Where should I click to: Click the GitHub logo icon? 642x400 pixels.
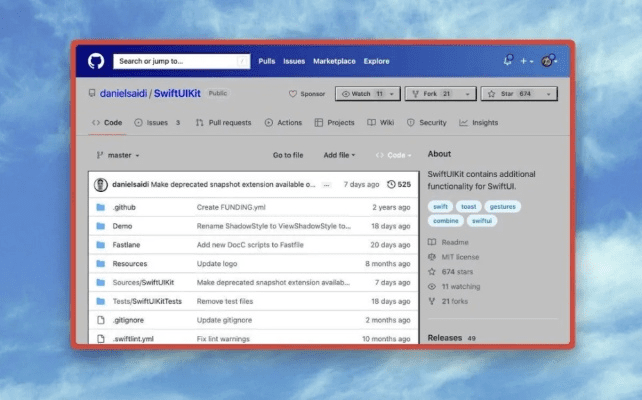[x=96, y=61]
